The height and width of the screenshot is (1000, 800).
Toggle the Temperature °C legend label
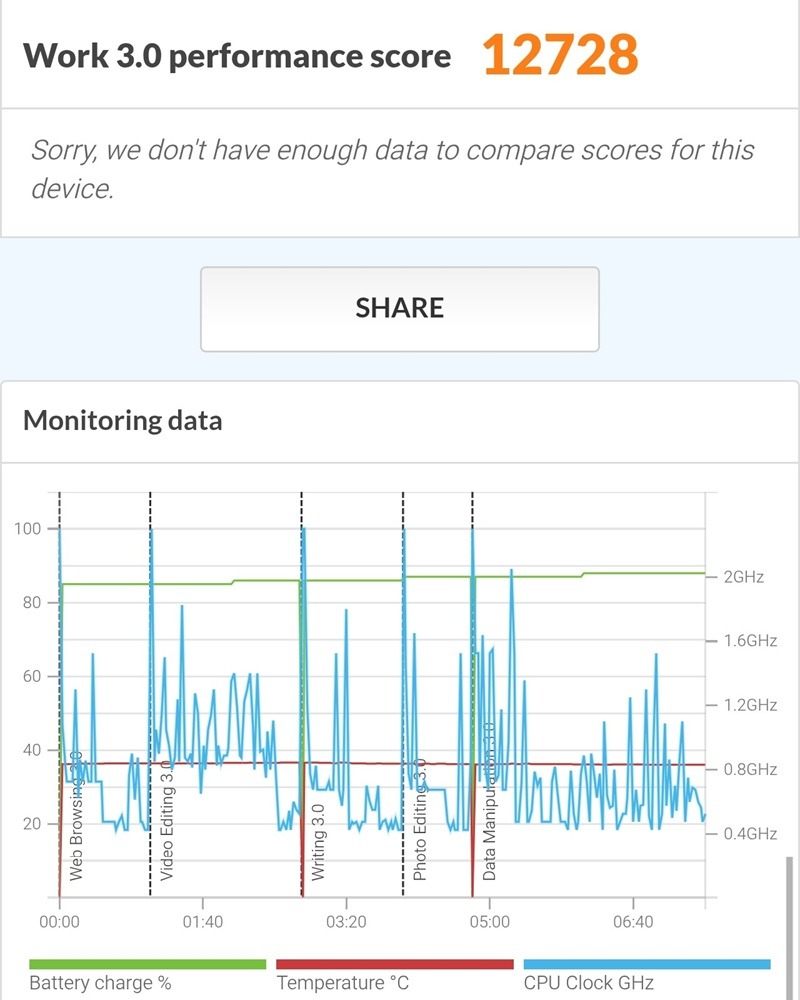343,983
